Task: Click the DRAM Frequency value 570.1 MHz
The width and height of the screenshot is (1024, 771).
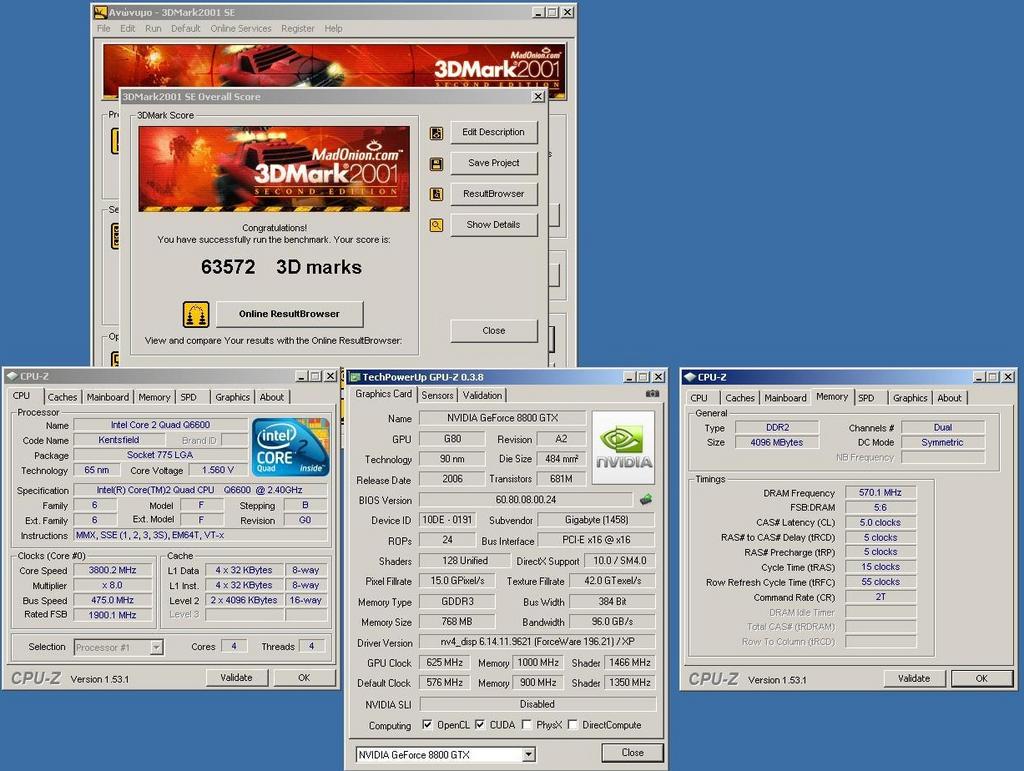Action: [880, 492]
